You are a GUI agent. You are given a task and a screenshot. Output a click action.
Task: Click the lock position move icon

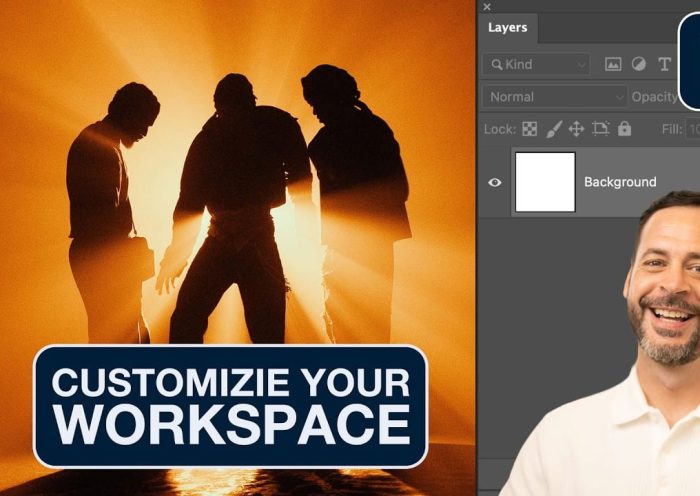coord(576,129)
